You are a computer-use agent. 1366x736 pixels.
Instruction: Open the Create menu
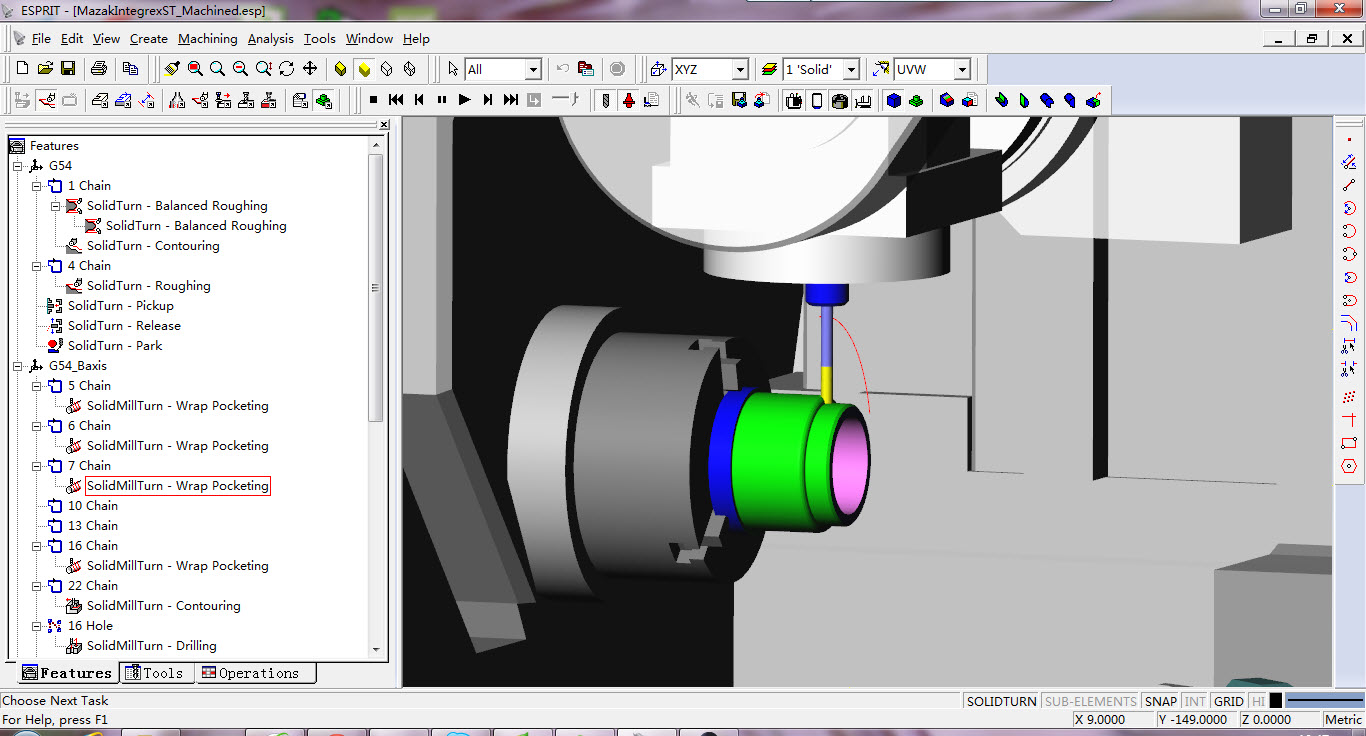click(x=149, y=39)
